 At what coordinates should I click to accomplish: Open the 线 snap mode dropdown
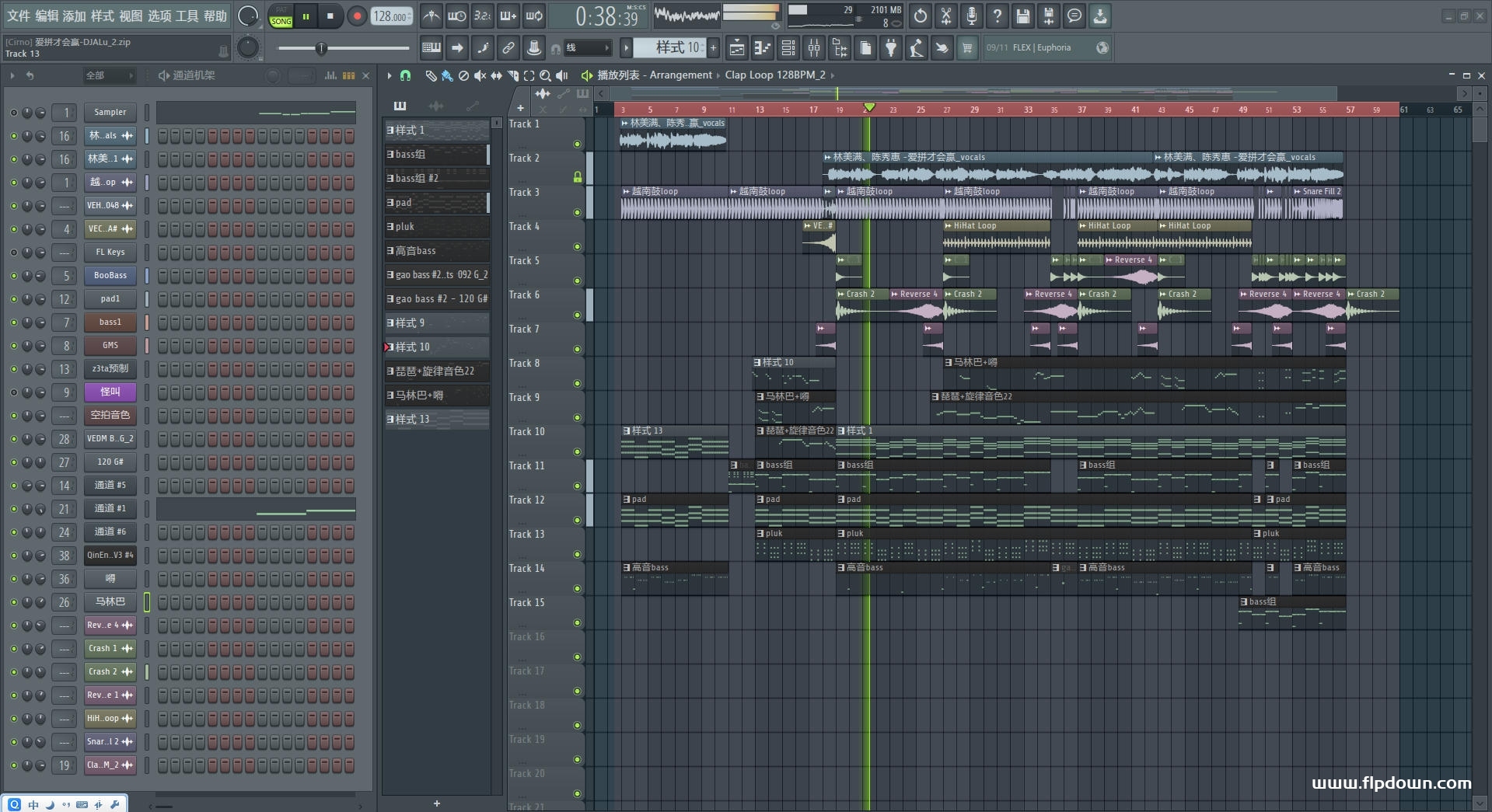[588, 48]
